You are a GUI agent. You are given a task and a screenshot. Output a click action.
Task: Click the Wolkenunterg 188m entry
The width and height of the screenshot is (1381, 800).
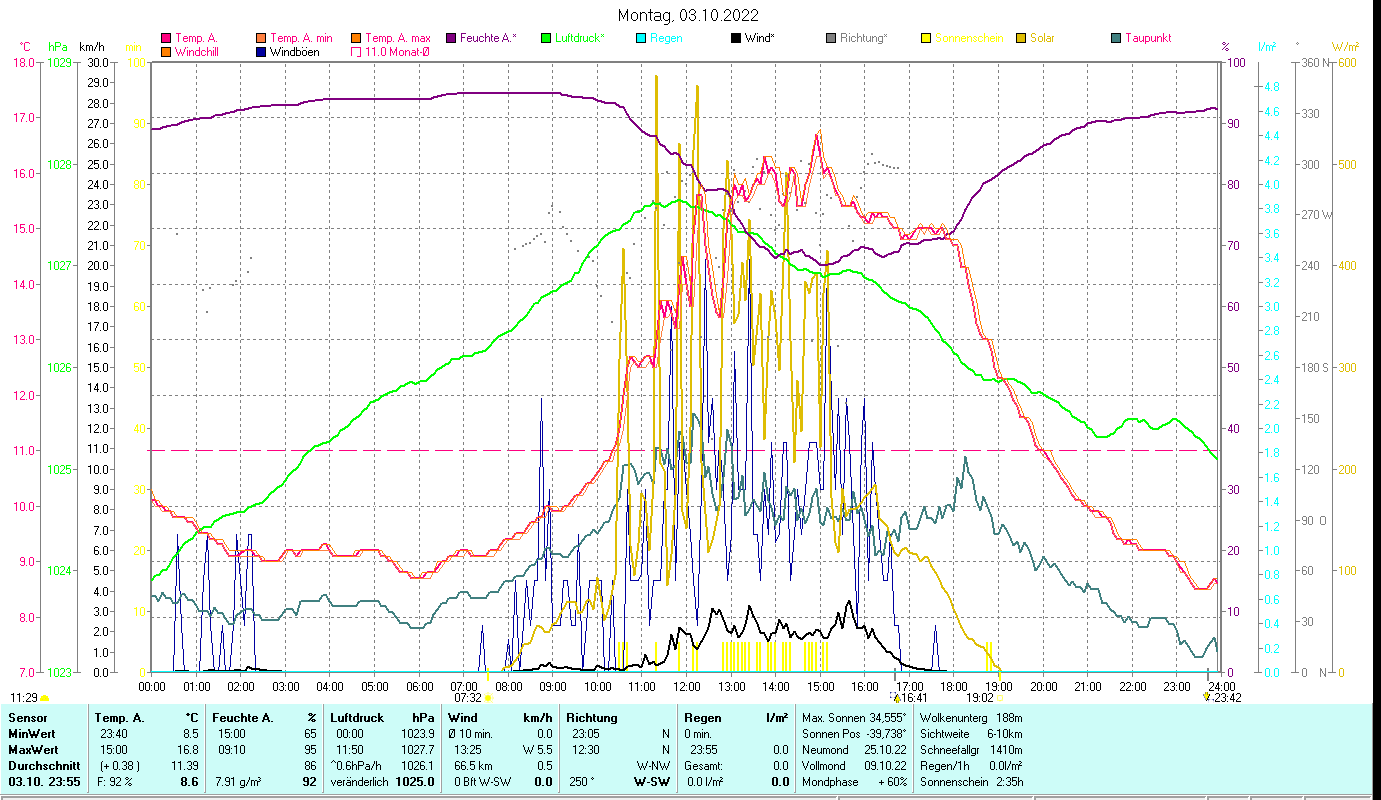click(x=972, y=718)
